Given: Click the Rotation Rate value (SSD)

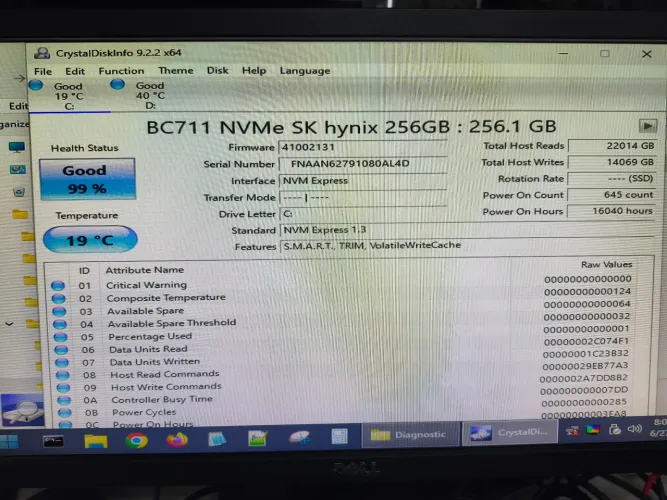Looking at the screenshot, I should pos(612,178).
